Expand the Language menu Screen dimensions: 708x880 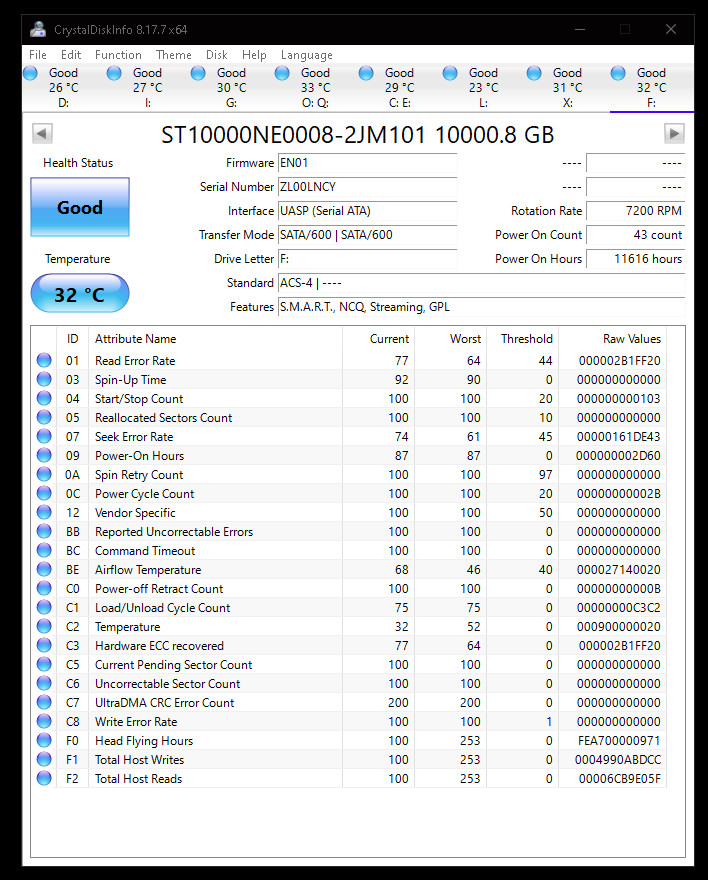[307, 55]
